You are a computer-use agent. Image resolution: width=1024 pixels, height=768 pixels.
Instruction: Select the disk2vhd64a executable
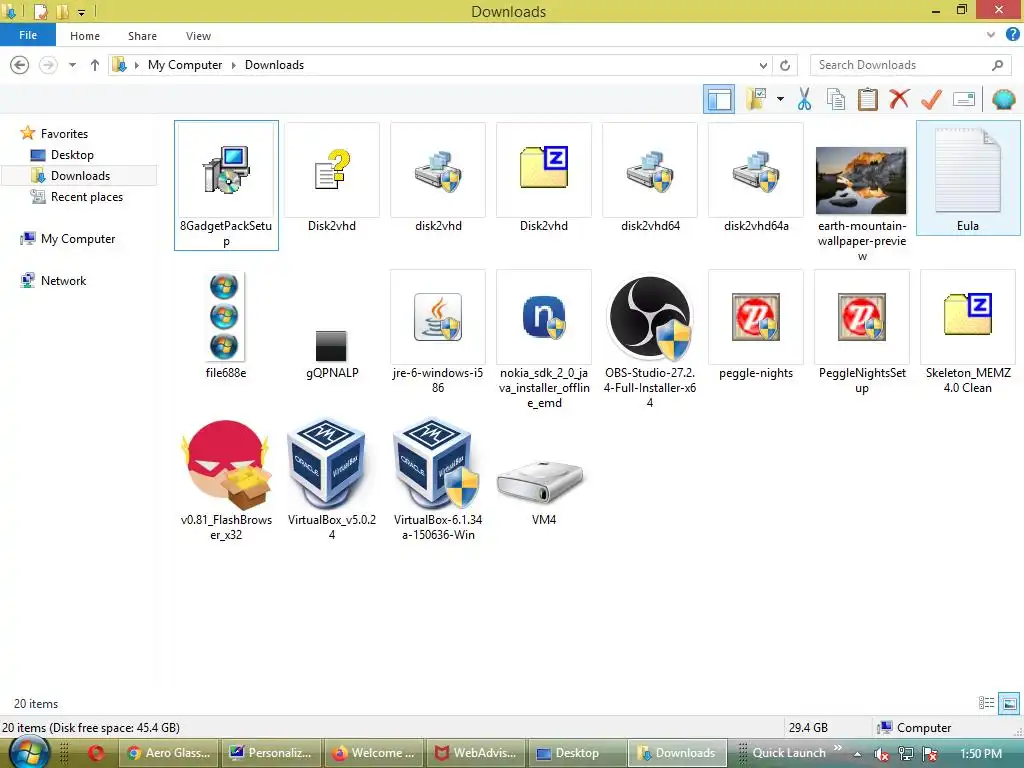click(756, 178)
